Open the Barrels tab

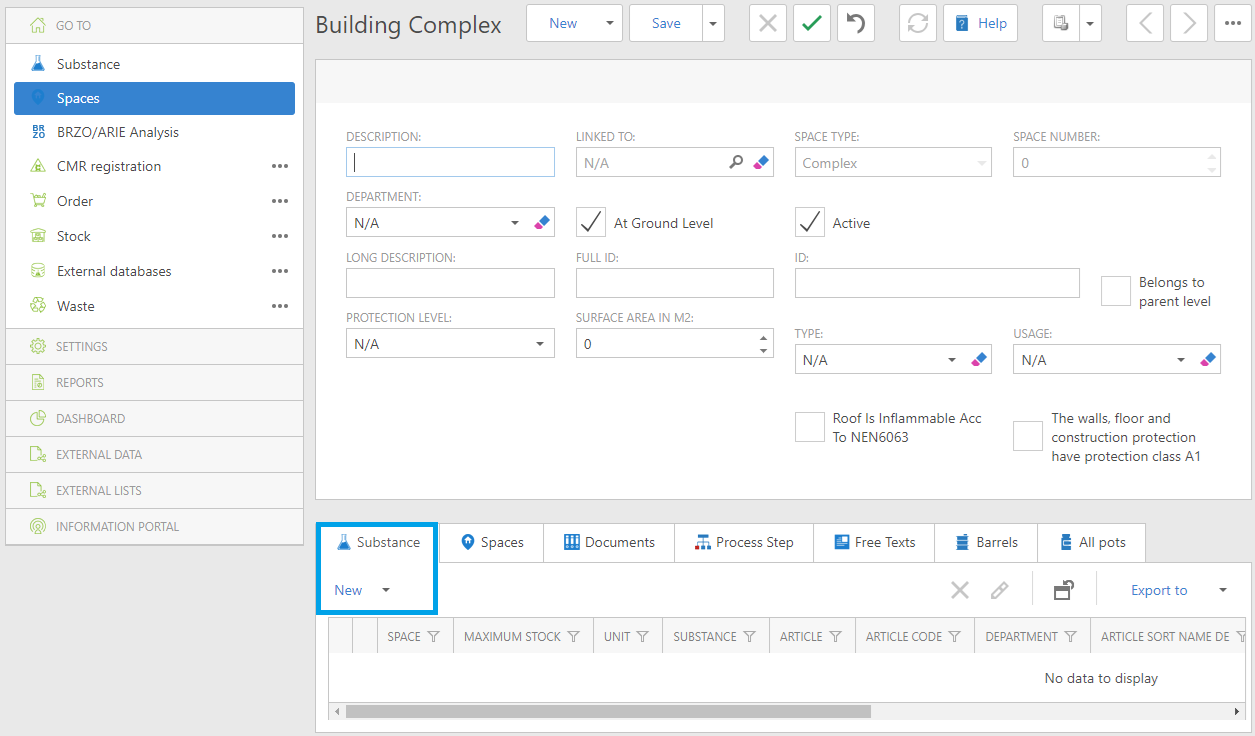[x=986, y=542]
